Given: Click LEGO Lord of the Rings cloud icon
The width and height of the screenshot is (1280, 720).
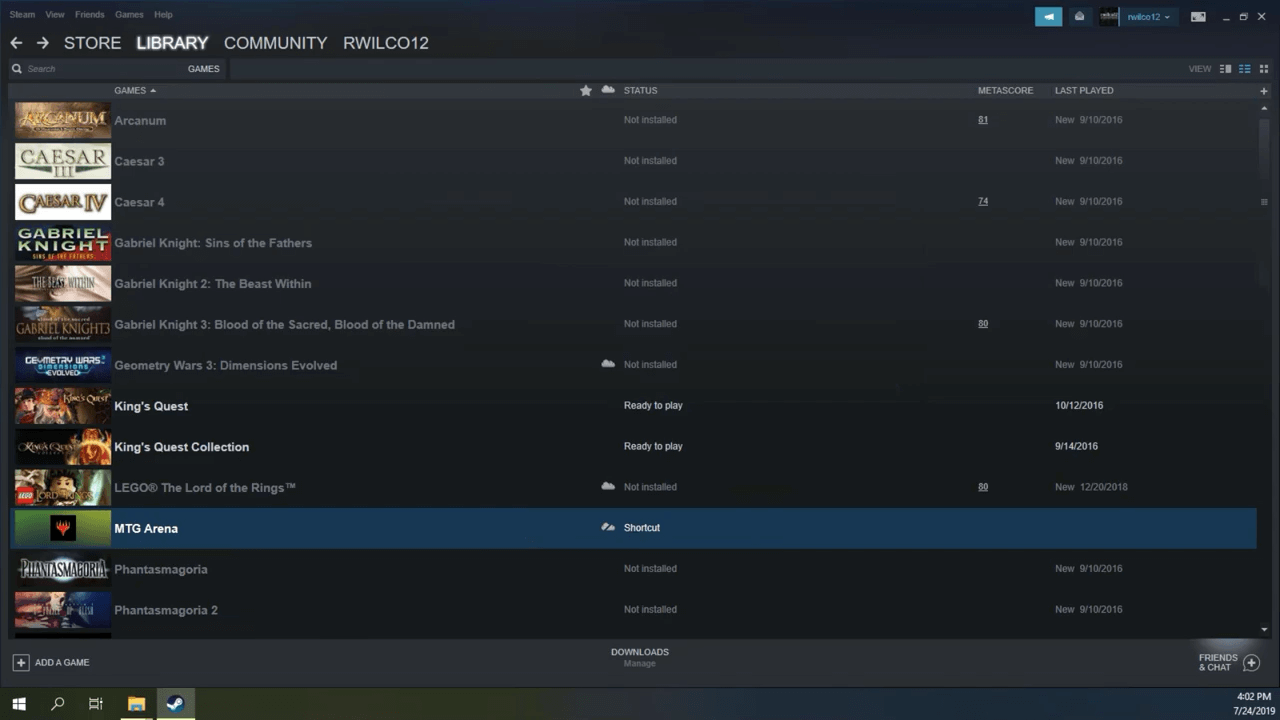Looking at the screenshot, I should (x=608, y=486).
